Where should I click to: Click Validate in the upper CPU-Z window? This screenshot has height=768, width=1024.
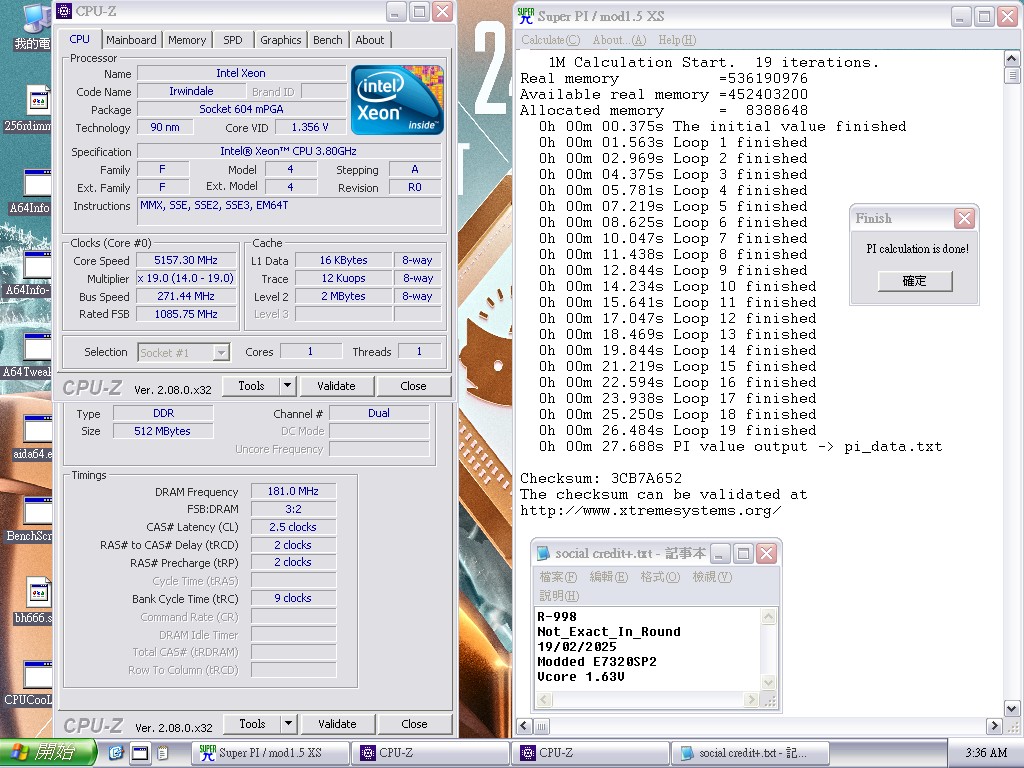pos(336,386)
